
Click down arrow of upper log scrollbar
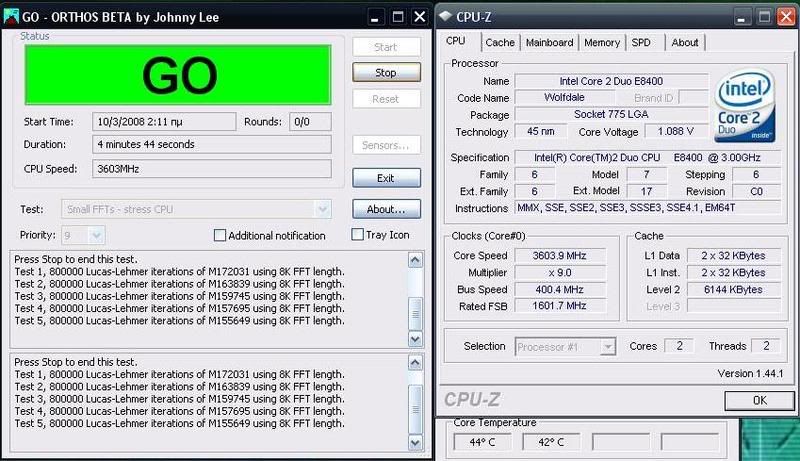coord(415,339)
